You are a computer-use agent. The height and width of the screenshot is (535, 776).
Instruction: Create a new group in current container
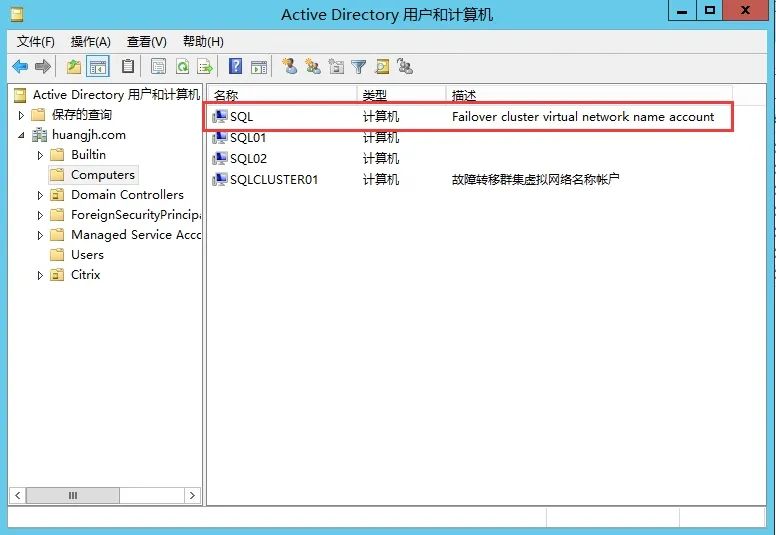(x=313, y=66)
